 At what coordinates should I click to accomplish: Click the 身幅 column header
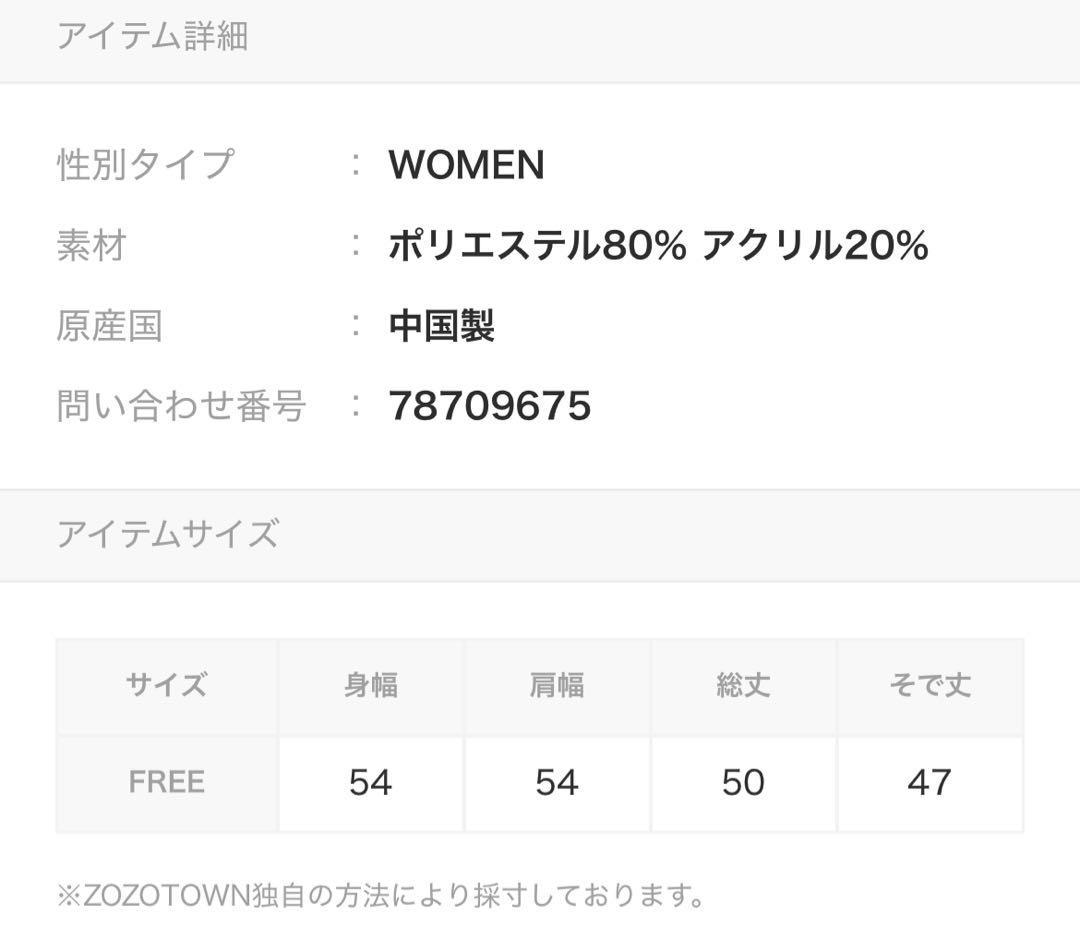coord(370,686)
